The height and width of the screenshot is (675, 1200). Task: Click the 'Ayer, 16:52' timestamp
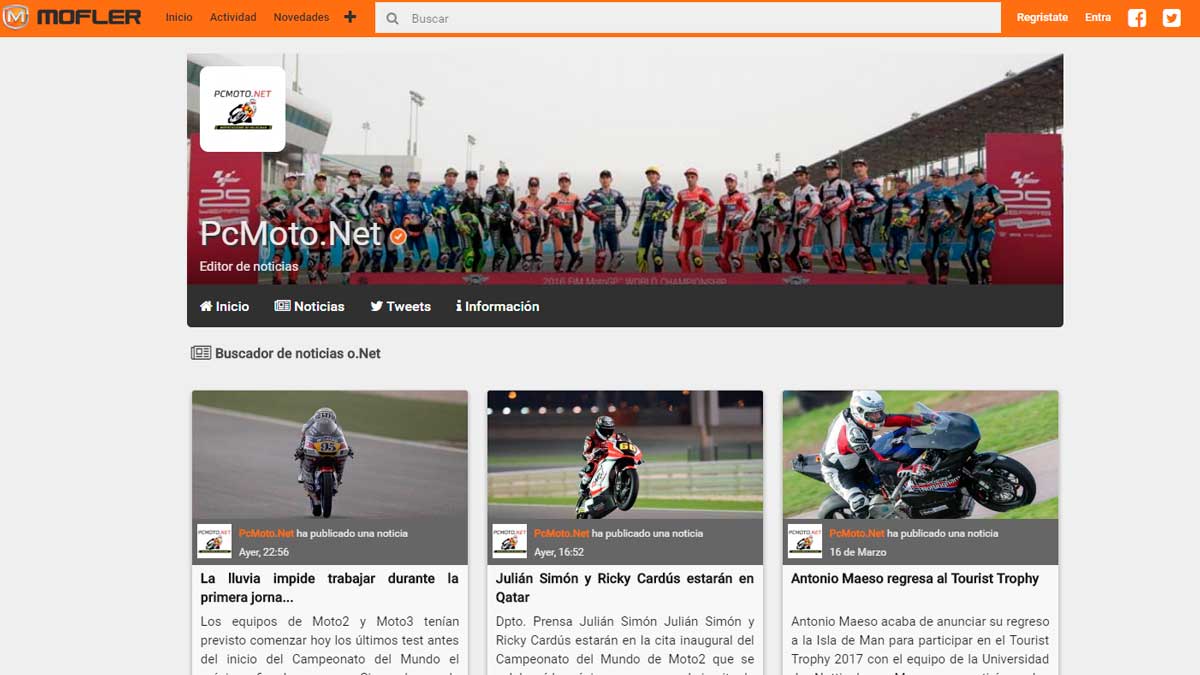(x=559, y=552)
